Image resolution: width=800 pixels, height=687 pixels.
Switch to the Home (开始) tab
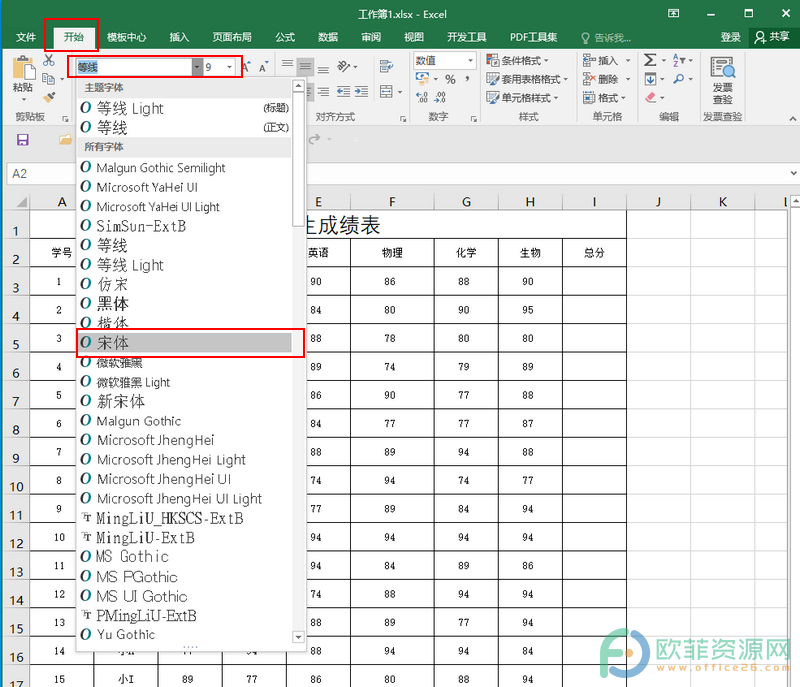coord(73,37)
